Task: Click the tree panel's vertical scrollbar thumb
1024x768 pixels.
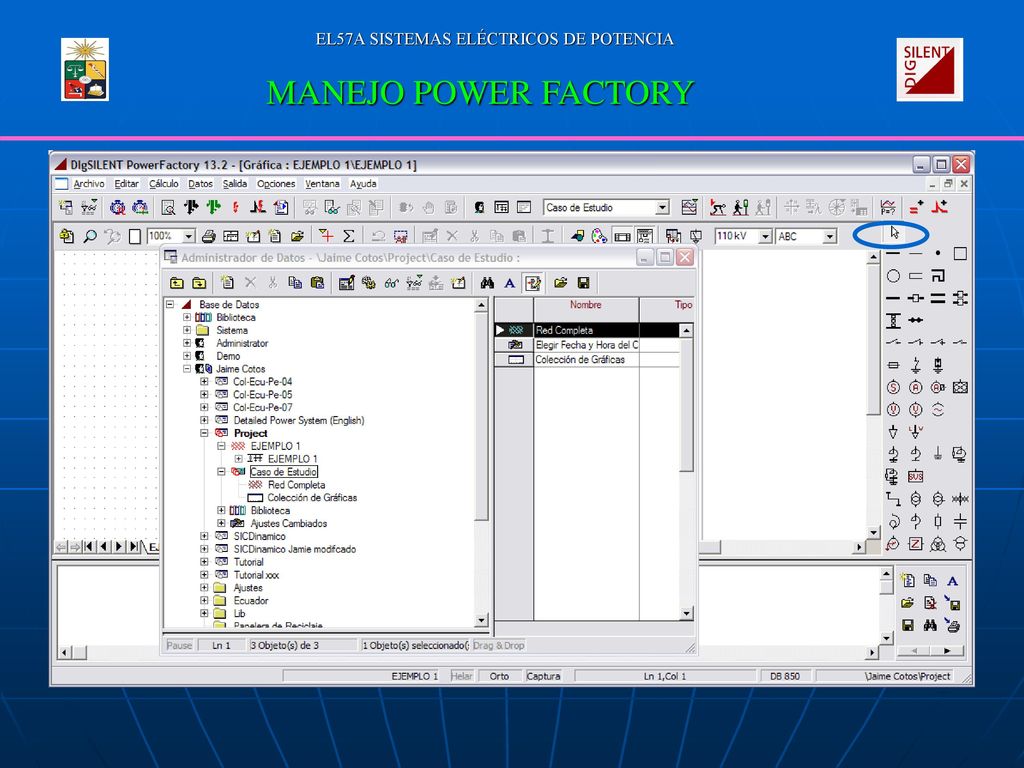Action: click(481, 417)
